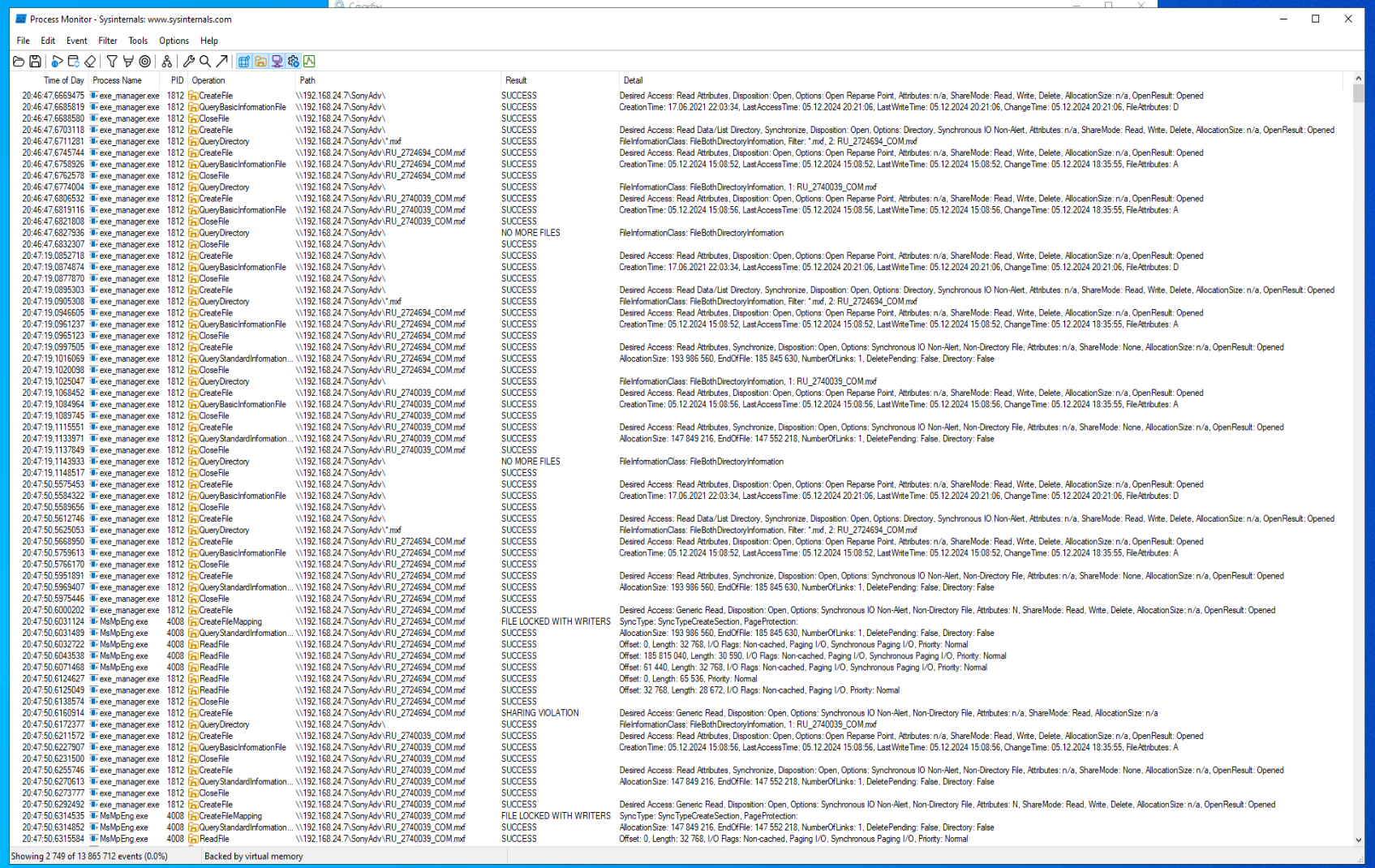Select QueryDirectory row at 20:46:47,6711281

click(681, 141)
